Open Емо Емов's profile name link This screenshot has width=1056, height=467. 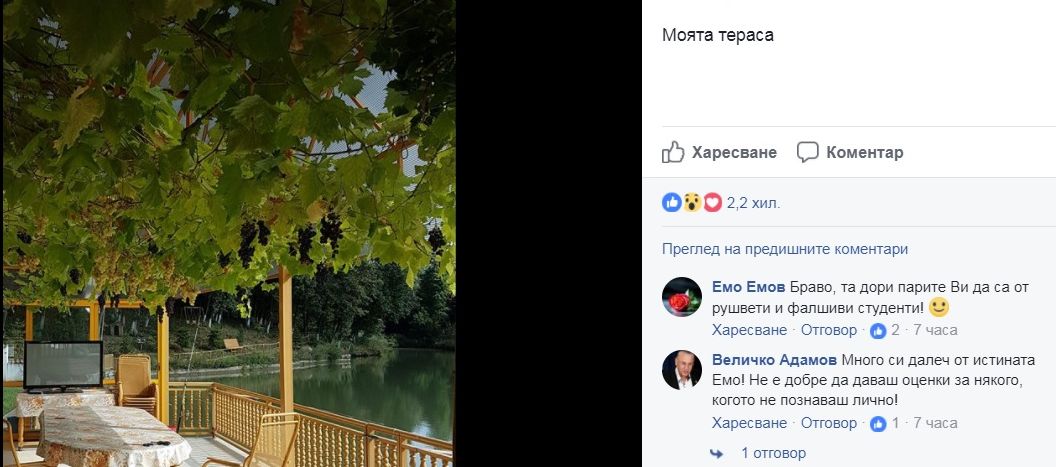(x=748, y=287)
